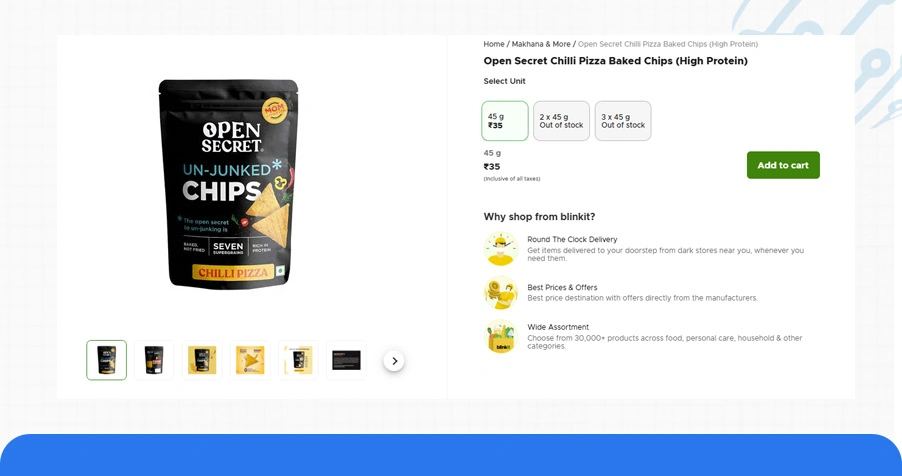Click the current product breadcrumb text
Image resolution: width=902 pixels, height=476 pixels.
pos(667,44)
